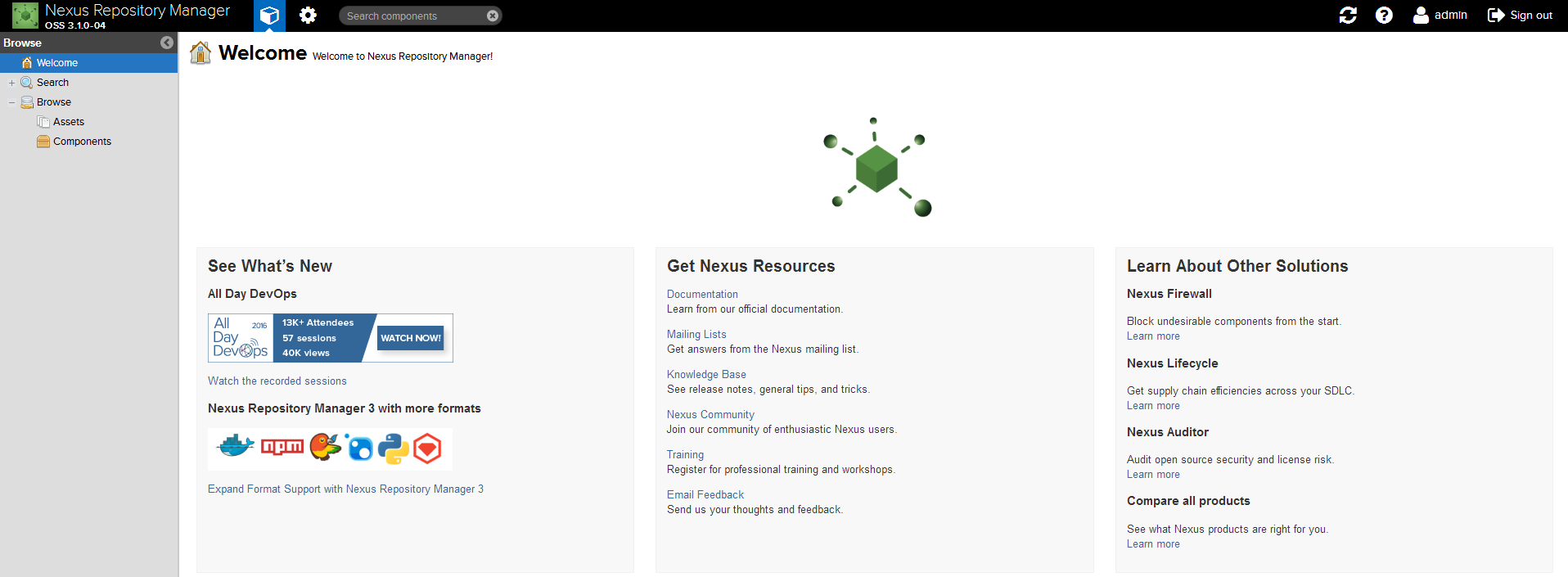Click the All Day DevOps Watch Now banner
1568x577 pixels.
[x=330, y=338]
